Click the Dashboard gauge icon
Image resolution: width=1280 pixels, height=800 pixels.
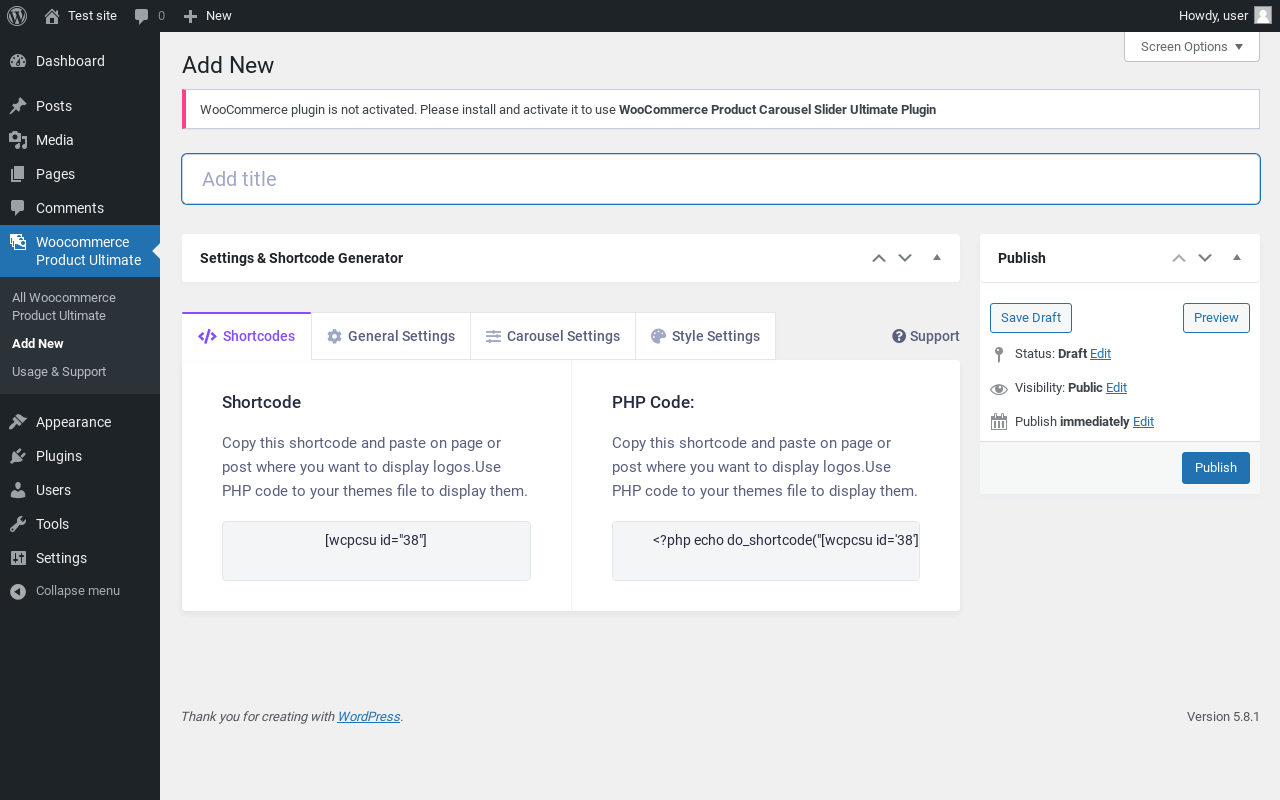[18, 61]
